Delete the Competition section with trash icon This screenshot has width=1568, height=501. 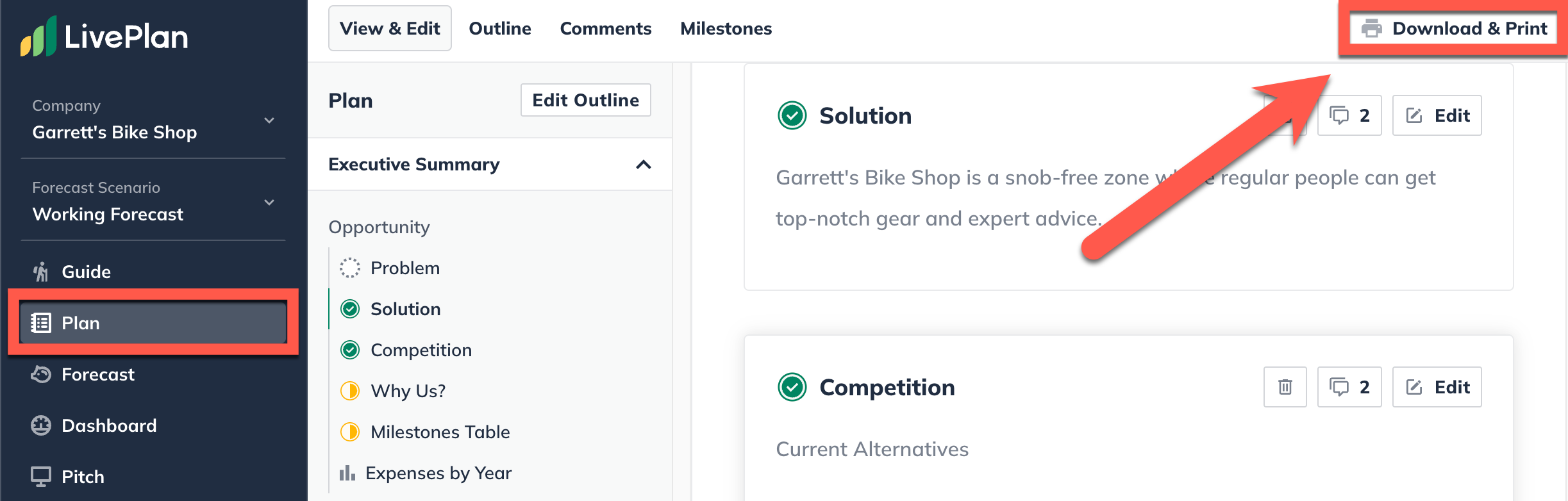click(1285, 387)
